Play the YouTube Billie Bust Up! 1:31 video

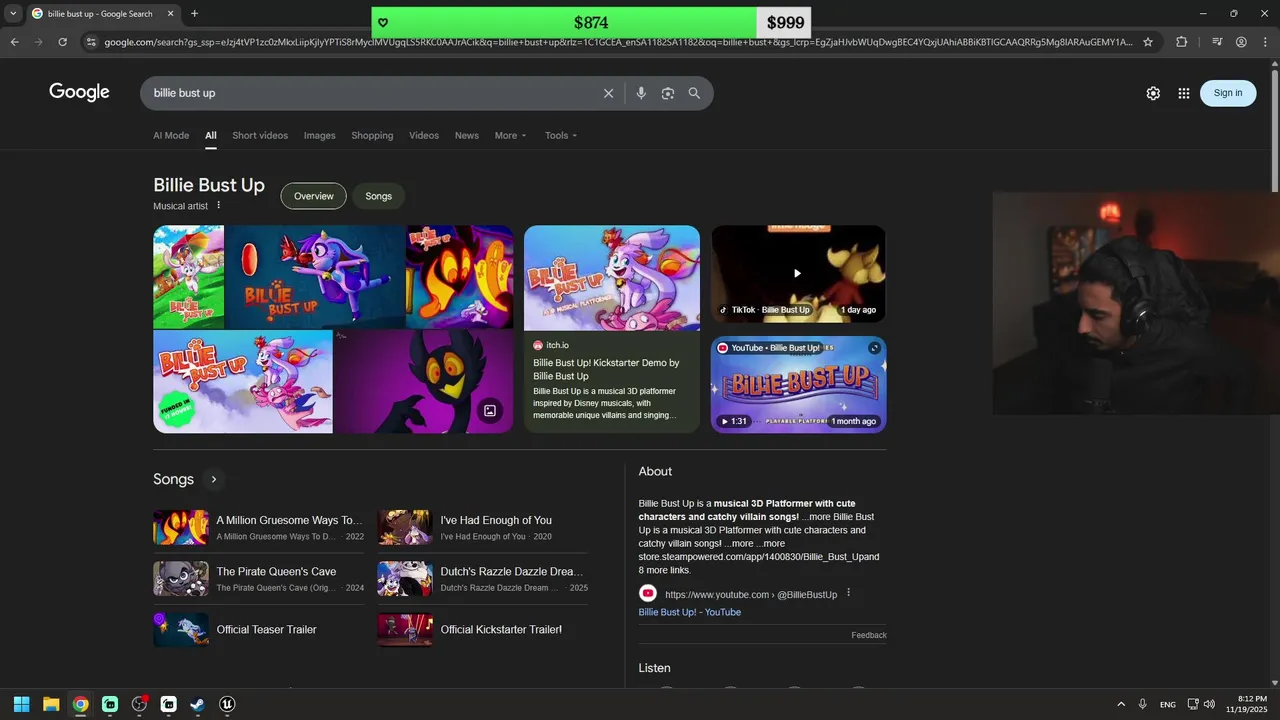tap(798, 384)
